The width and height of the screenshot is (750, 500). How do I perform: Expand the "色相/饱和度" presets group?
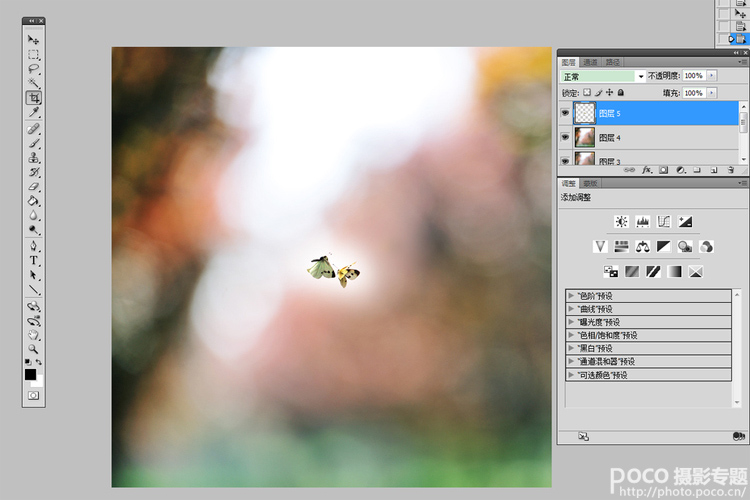[571, 335]
